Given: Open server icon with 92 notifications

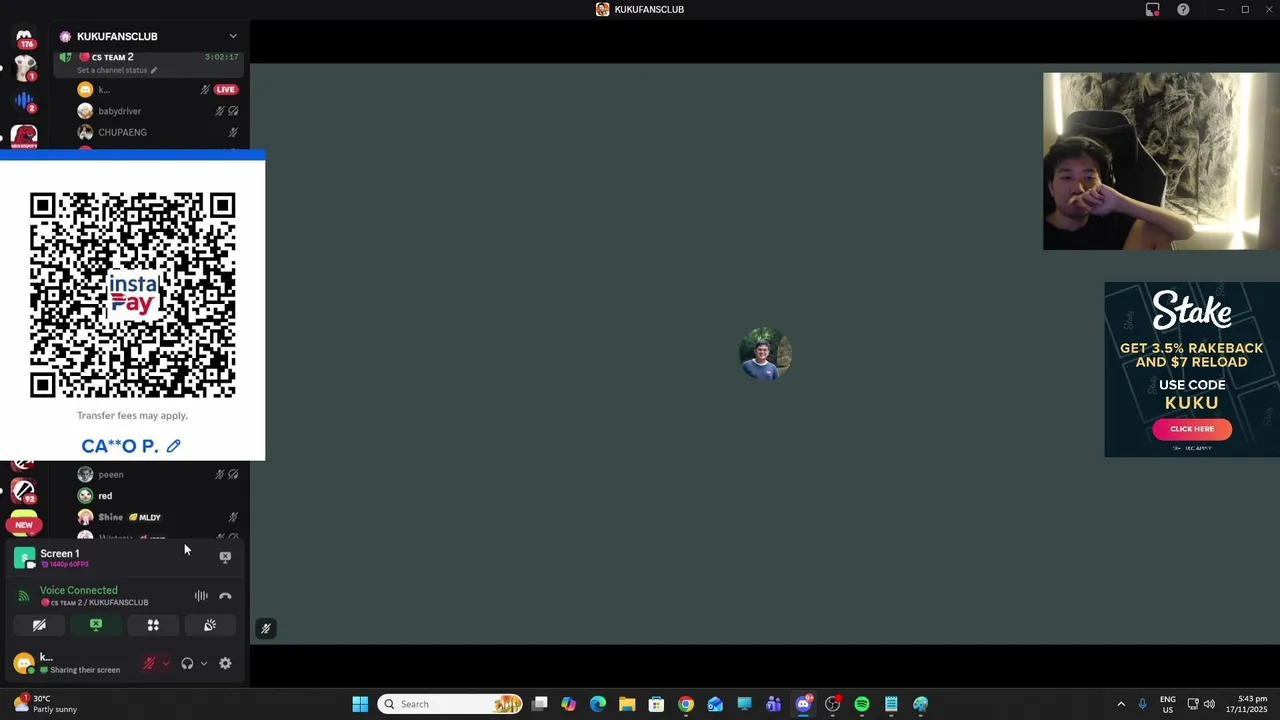Looking at the screenshot, I should click(x=24, y=491).
